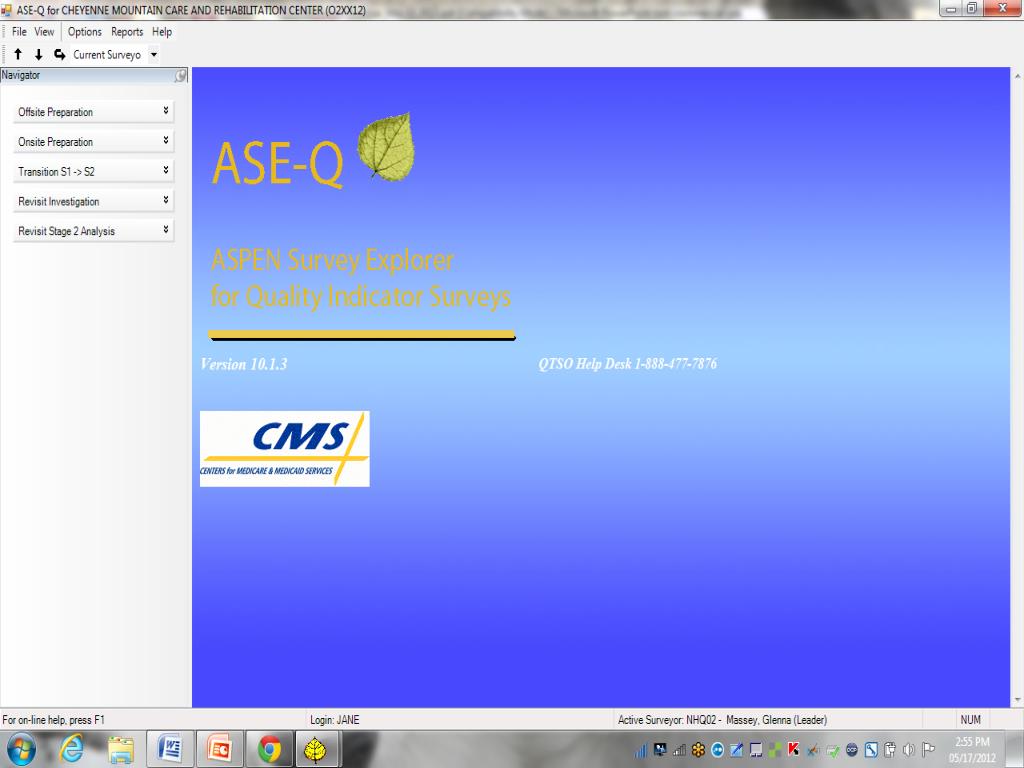
Task: Expand the Onsite Preparation section chevron
Action: [166, 140]
